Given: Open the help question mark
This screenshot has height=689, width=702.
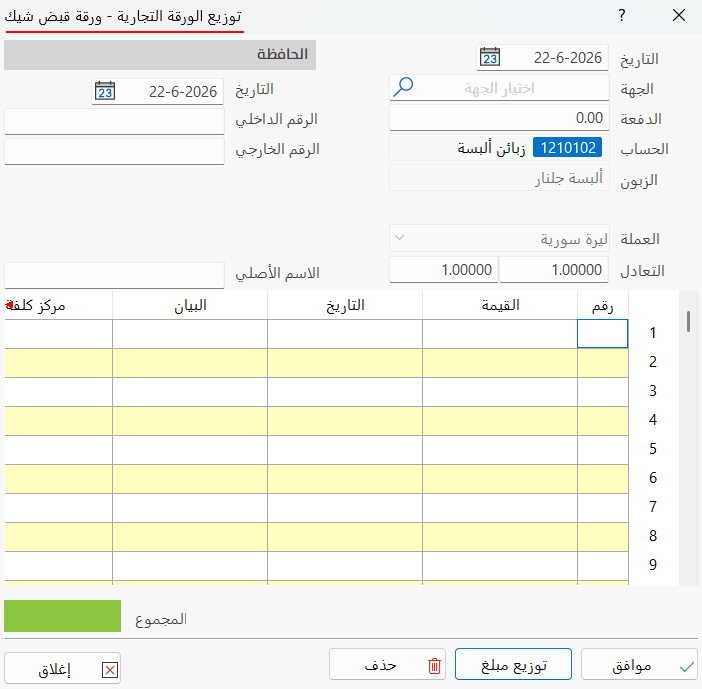Looking at the screenshot, I should pos(621,16).
